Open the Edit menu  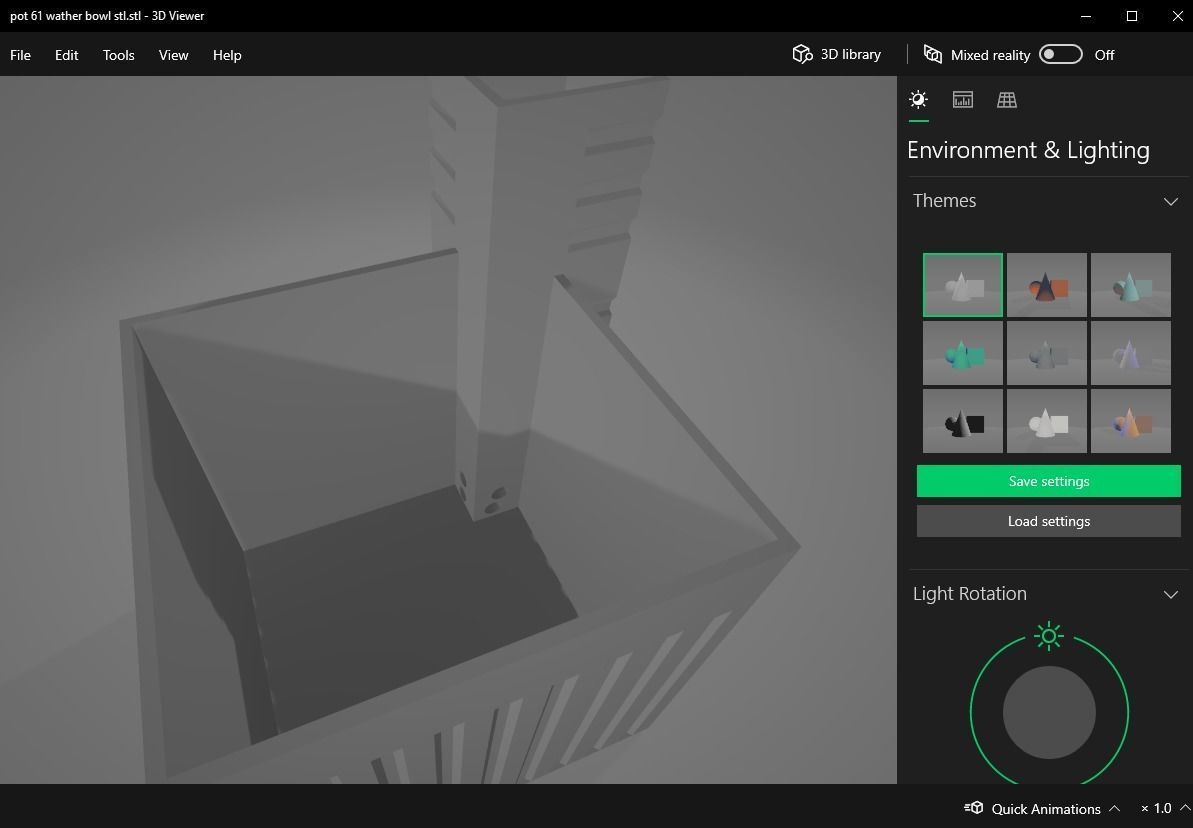[66, 55]
